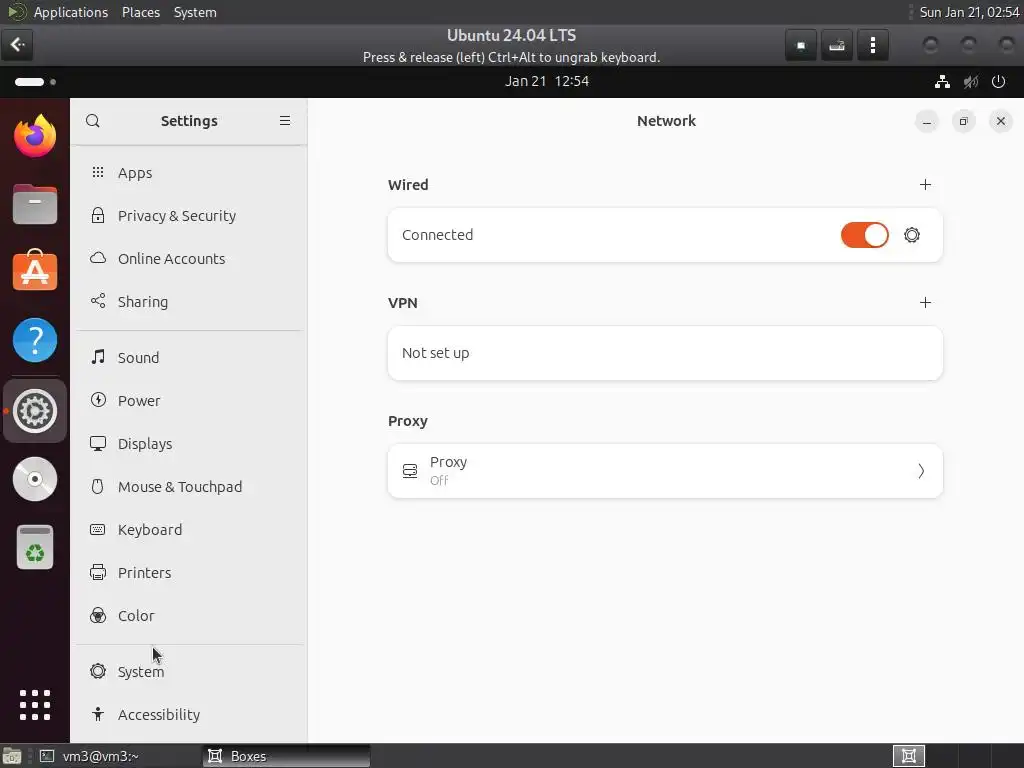Click the Not set up VPN row
Image resolution: width=1024 pixels, height=768 pixels.
click(x=665, y=353)
